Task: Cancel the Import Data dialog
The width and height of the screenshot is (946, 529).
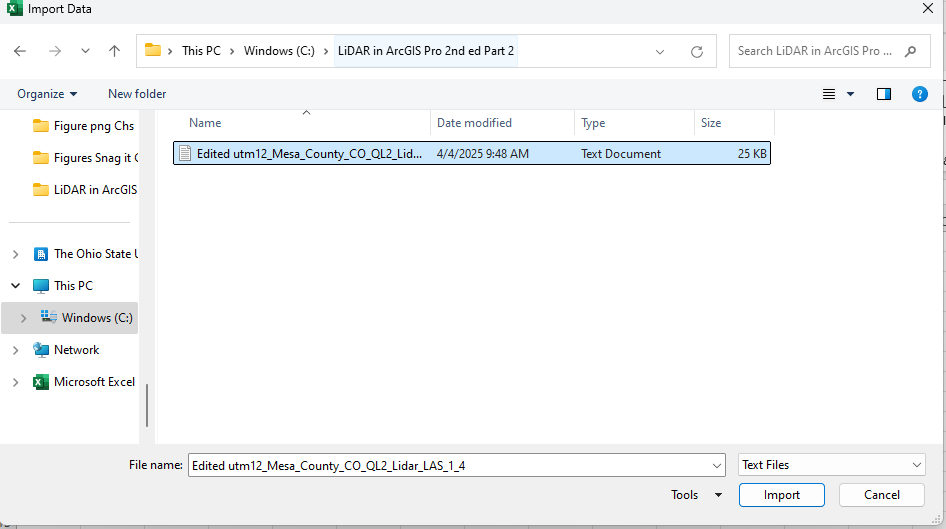Action: 881,495
